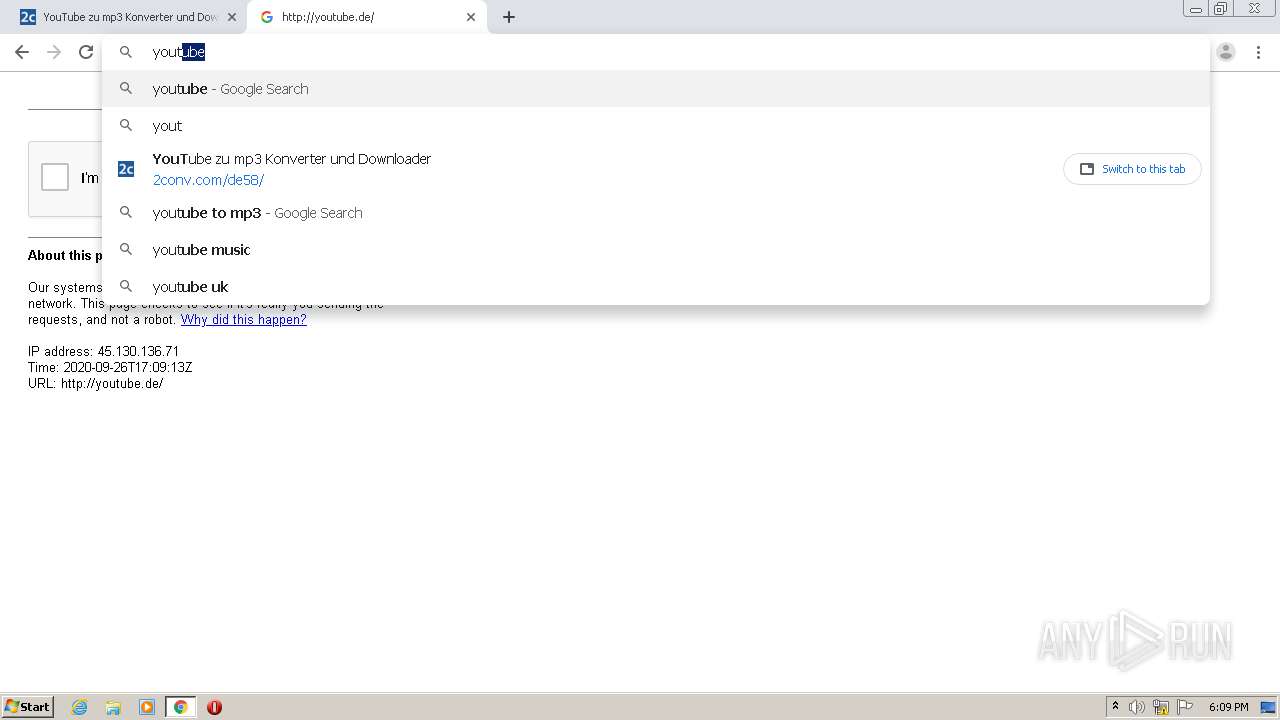Choose 'youtube - Google Search' suggestion
The width and height of the screenshot is (1280, 720).
click(x=655, y=89)
